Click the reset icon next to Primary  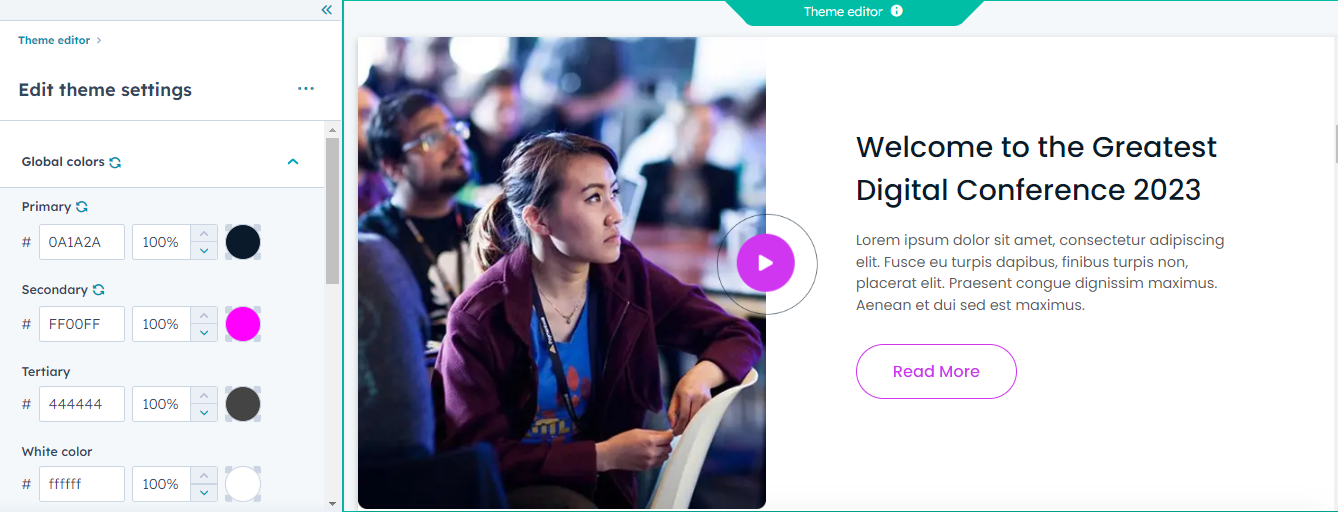click(82, 207)
